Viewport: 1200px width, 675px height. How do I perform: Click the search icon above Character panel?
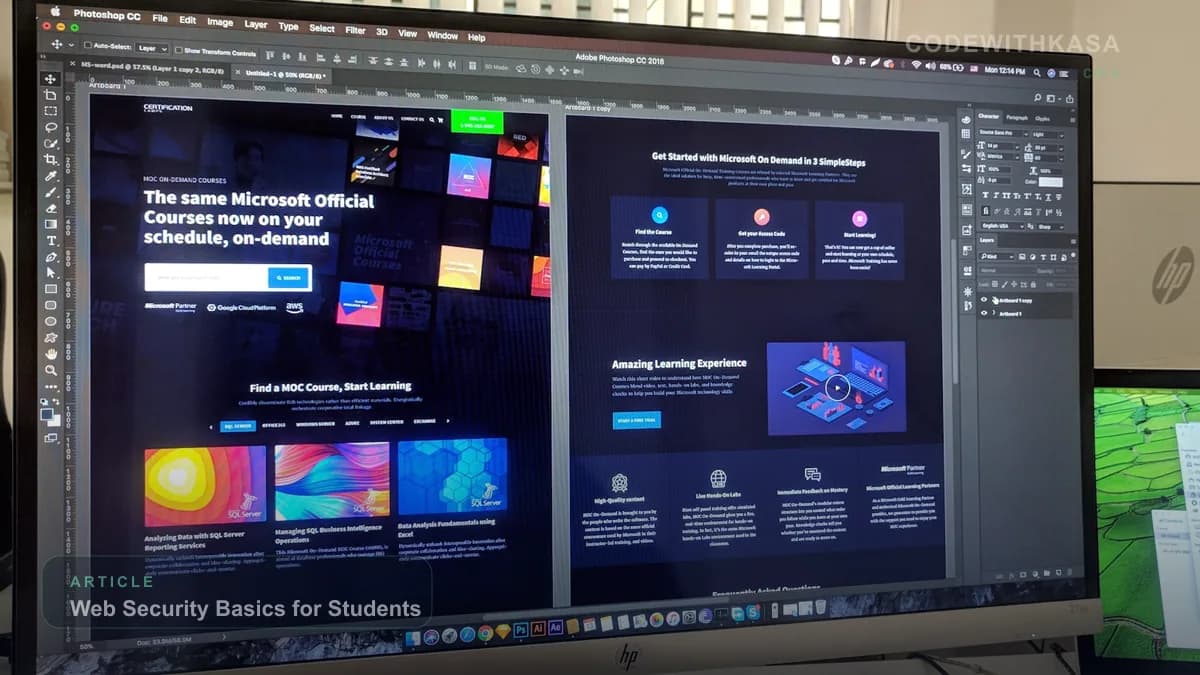pos(1038,98)
